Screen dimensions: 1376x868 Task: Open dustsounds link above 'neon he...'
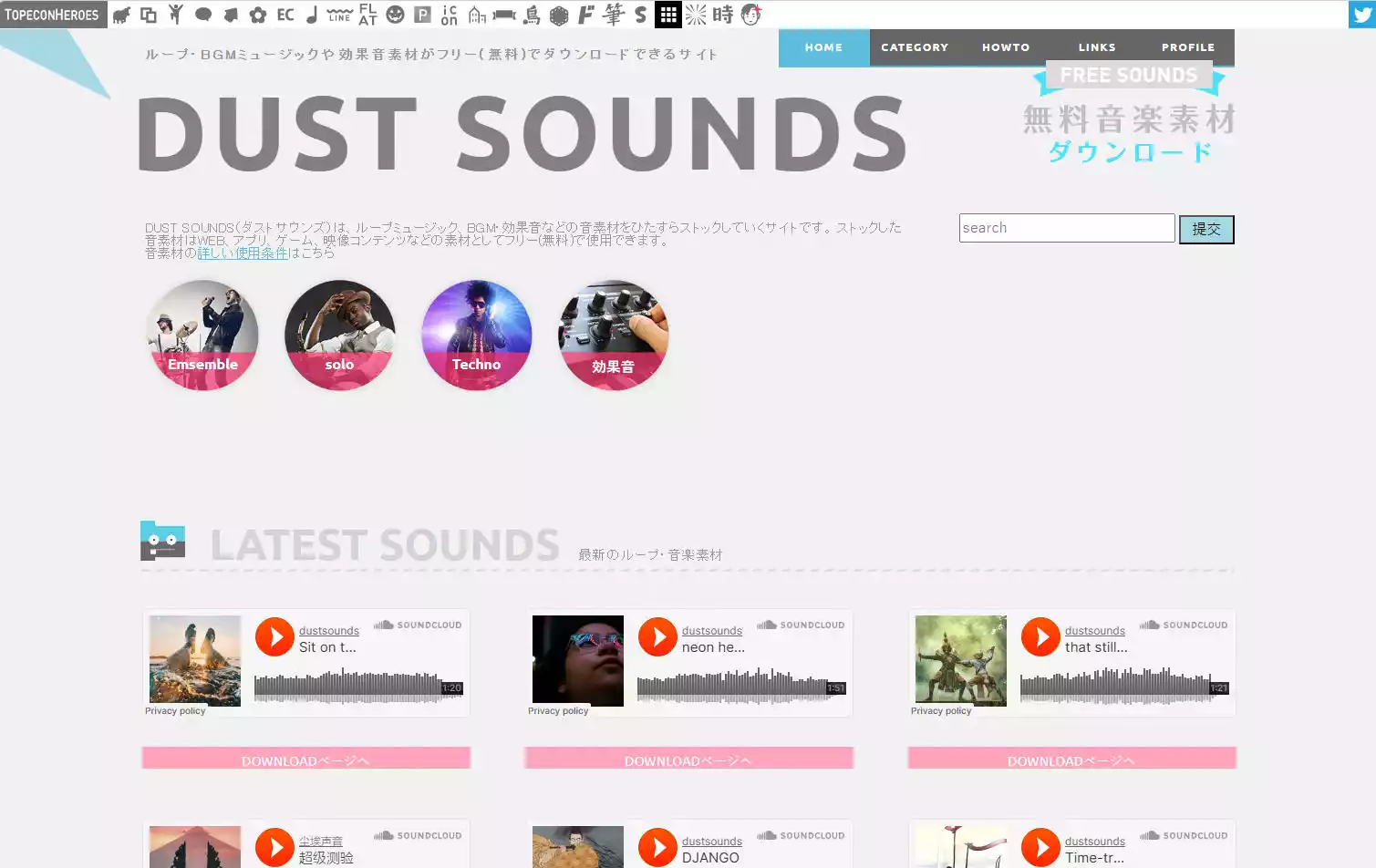[712, 631]
